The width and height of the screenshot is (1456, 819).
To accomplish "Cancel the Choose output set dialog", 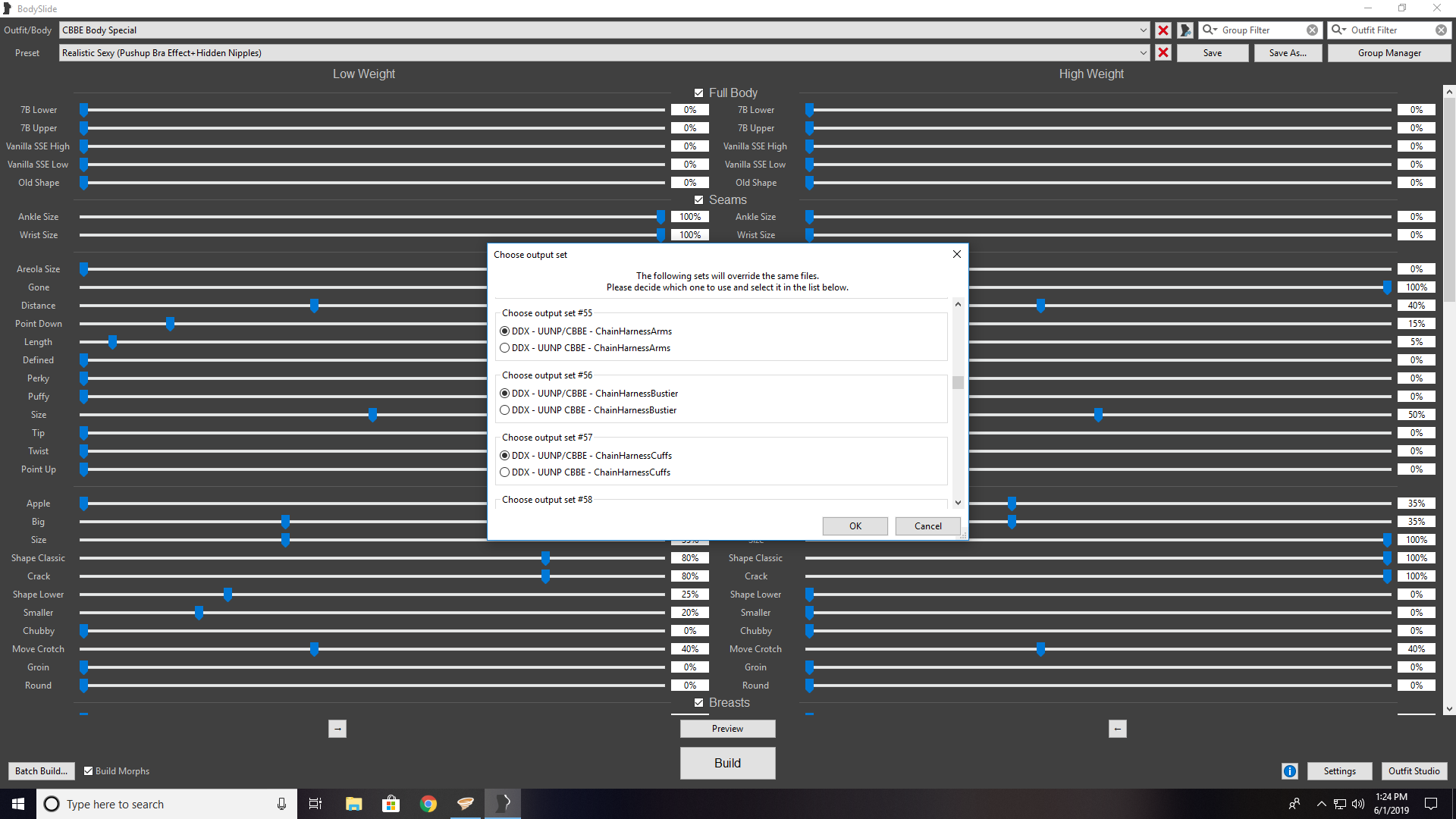I will pos(927,526).
